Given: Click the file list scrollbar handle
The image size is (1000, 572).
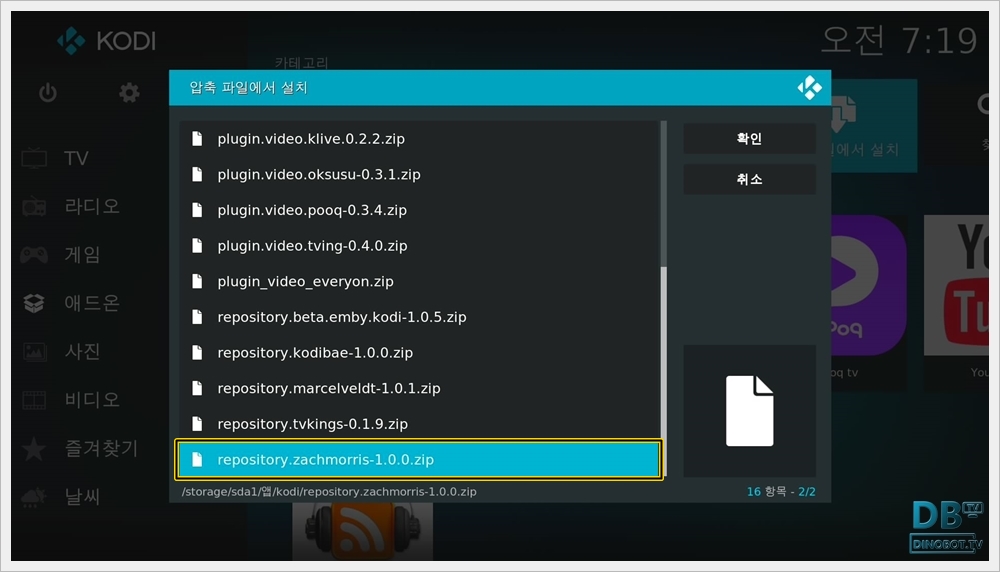Looking at the screenshot, I should (664, 372).
